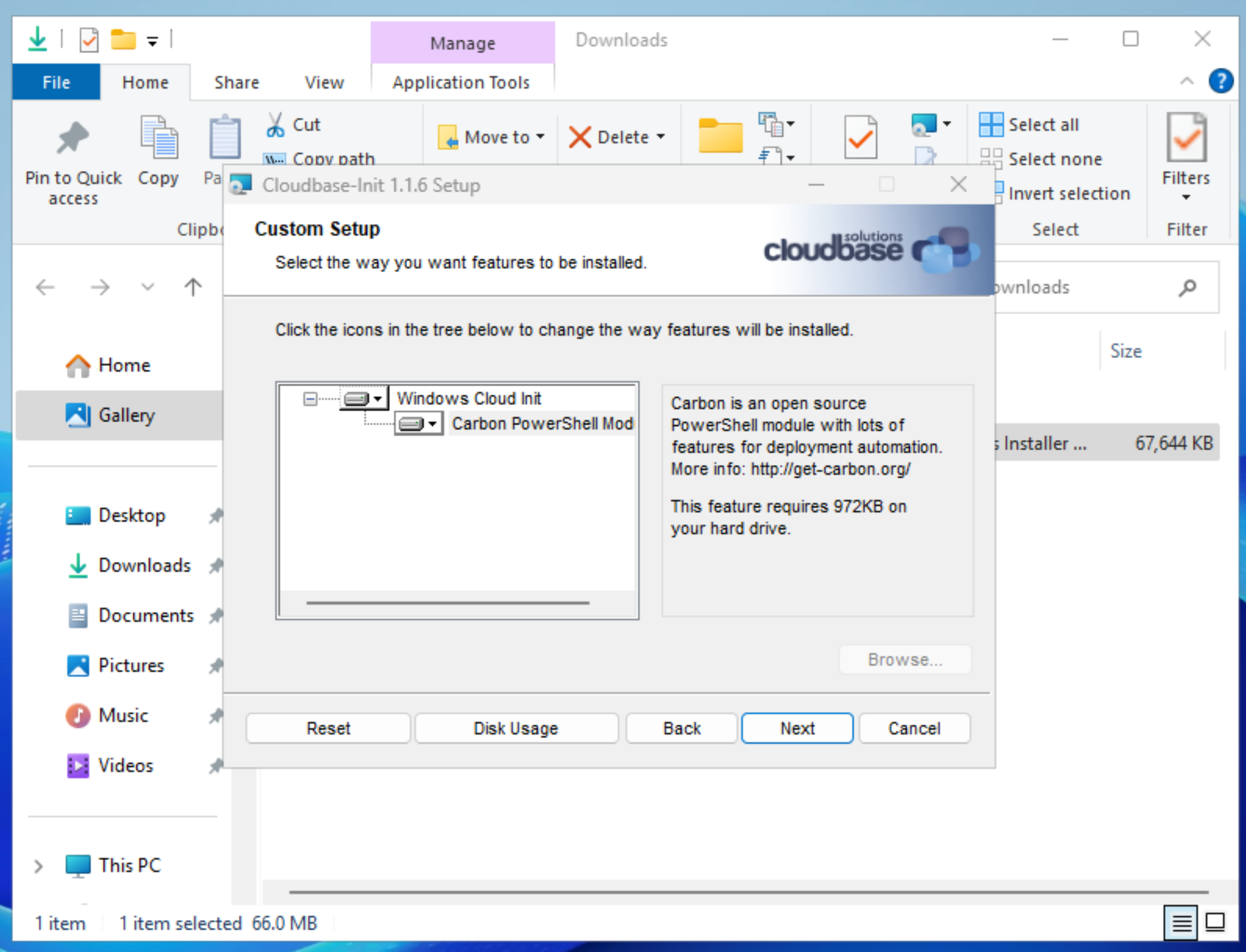This screenshot has width=1246, height=952.
Task: Click the Cloudbase-Init setup title icon
Action: pyautogui.click(x=241, y=185)
